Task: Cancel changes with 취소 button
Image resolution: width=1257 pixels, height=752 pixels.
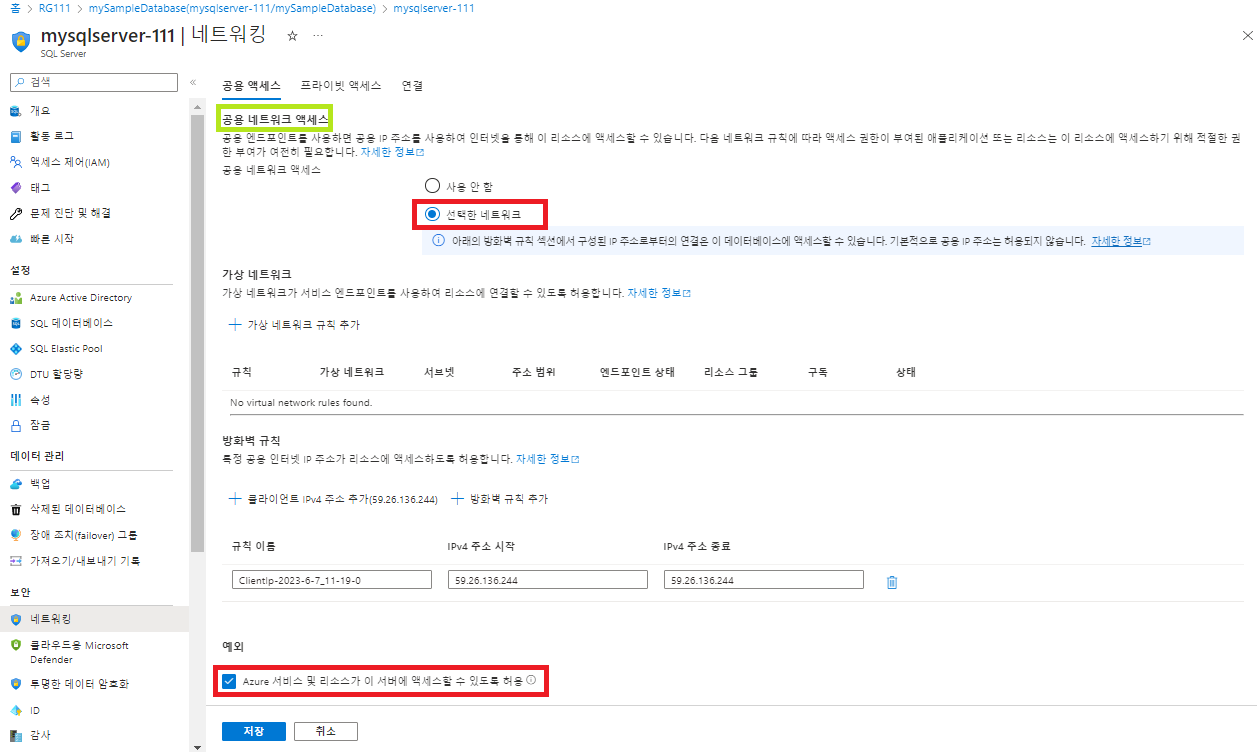Action: click(x=326, y=731)
